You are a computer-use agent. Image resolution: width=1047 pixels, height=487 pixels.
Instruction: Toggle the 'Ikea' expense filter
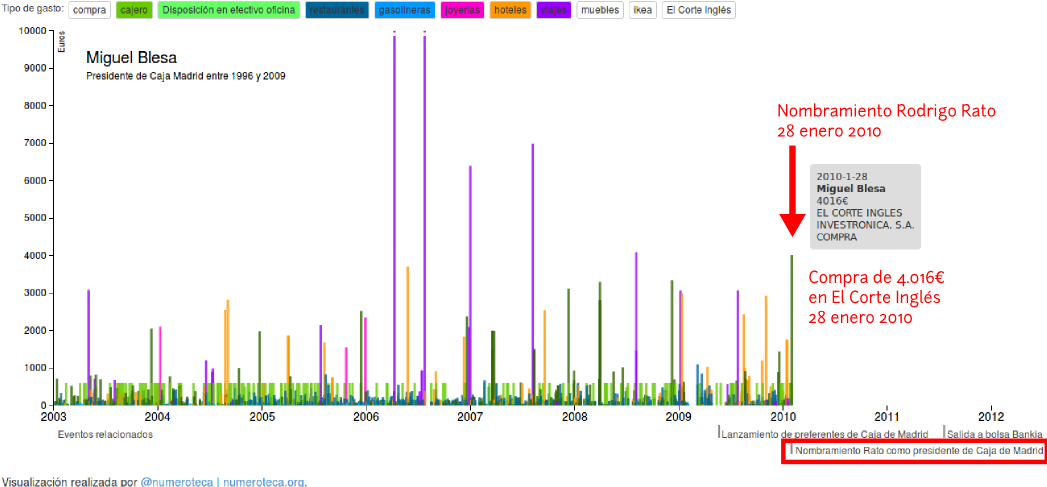(x=643, y=10)
